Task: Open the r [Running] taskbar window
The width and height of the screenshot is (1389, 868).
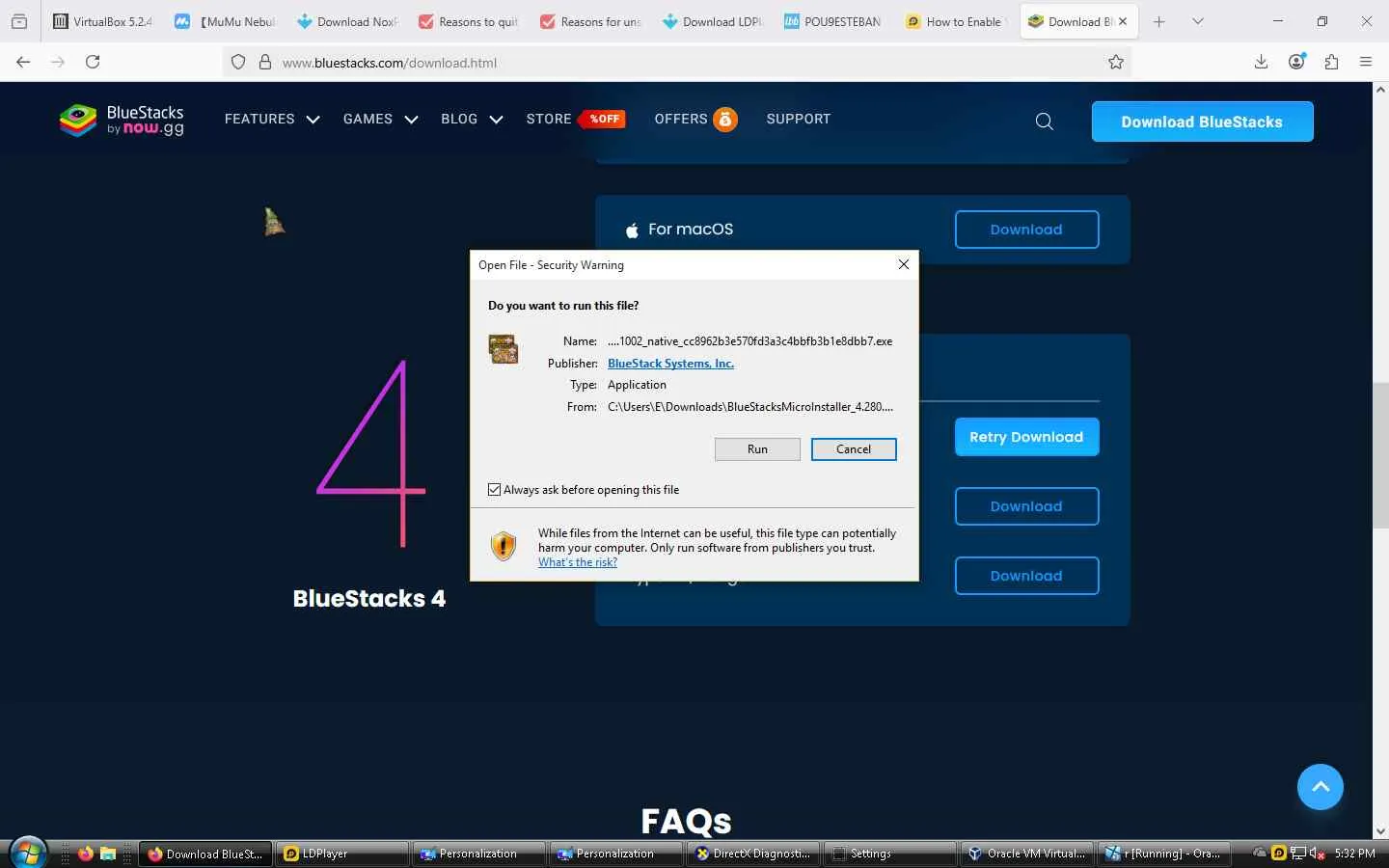Action: click(1164, 854)
